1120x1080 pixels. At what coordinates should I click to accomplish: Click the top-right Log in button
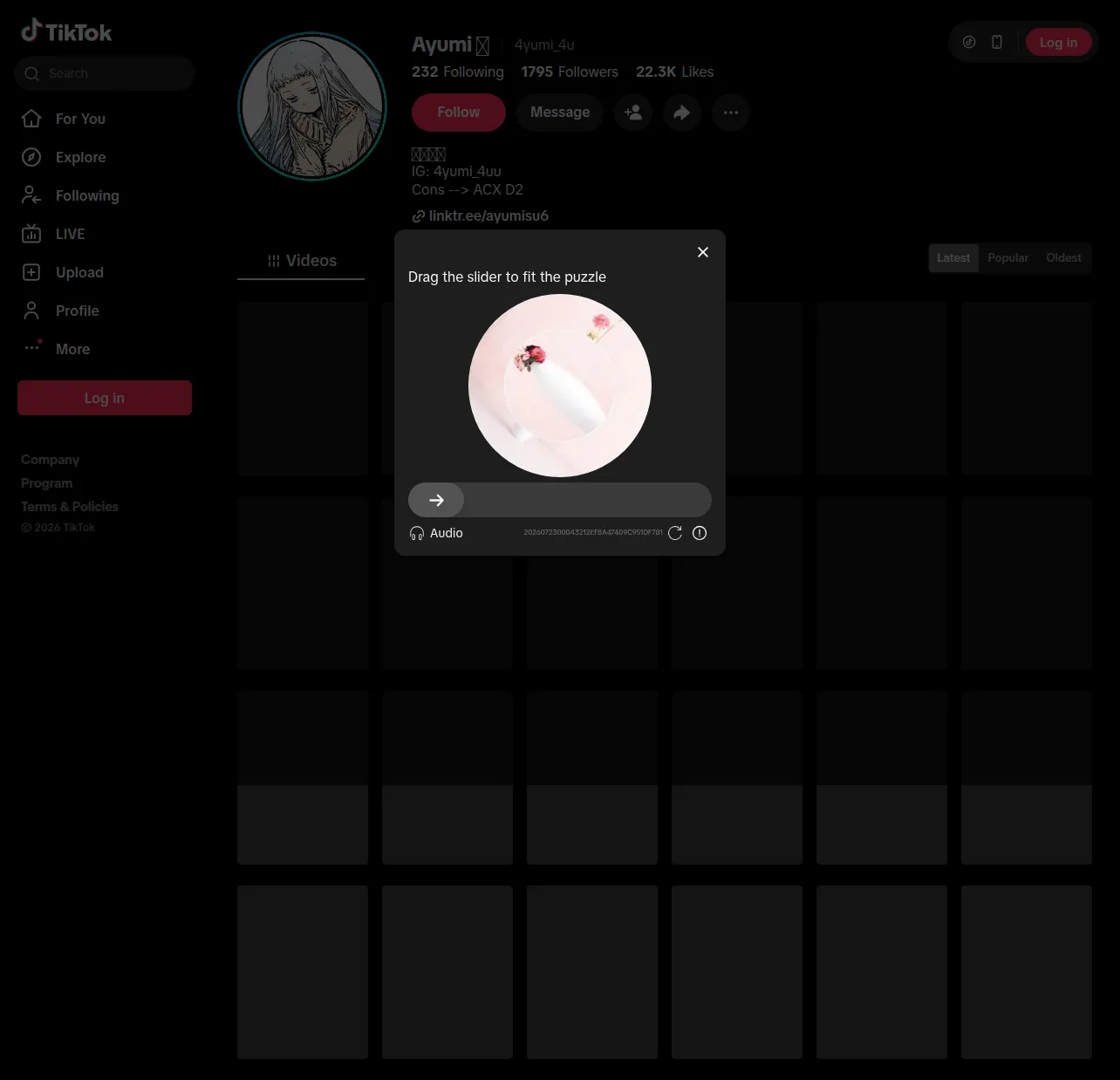(1058, 42)
